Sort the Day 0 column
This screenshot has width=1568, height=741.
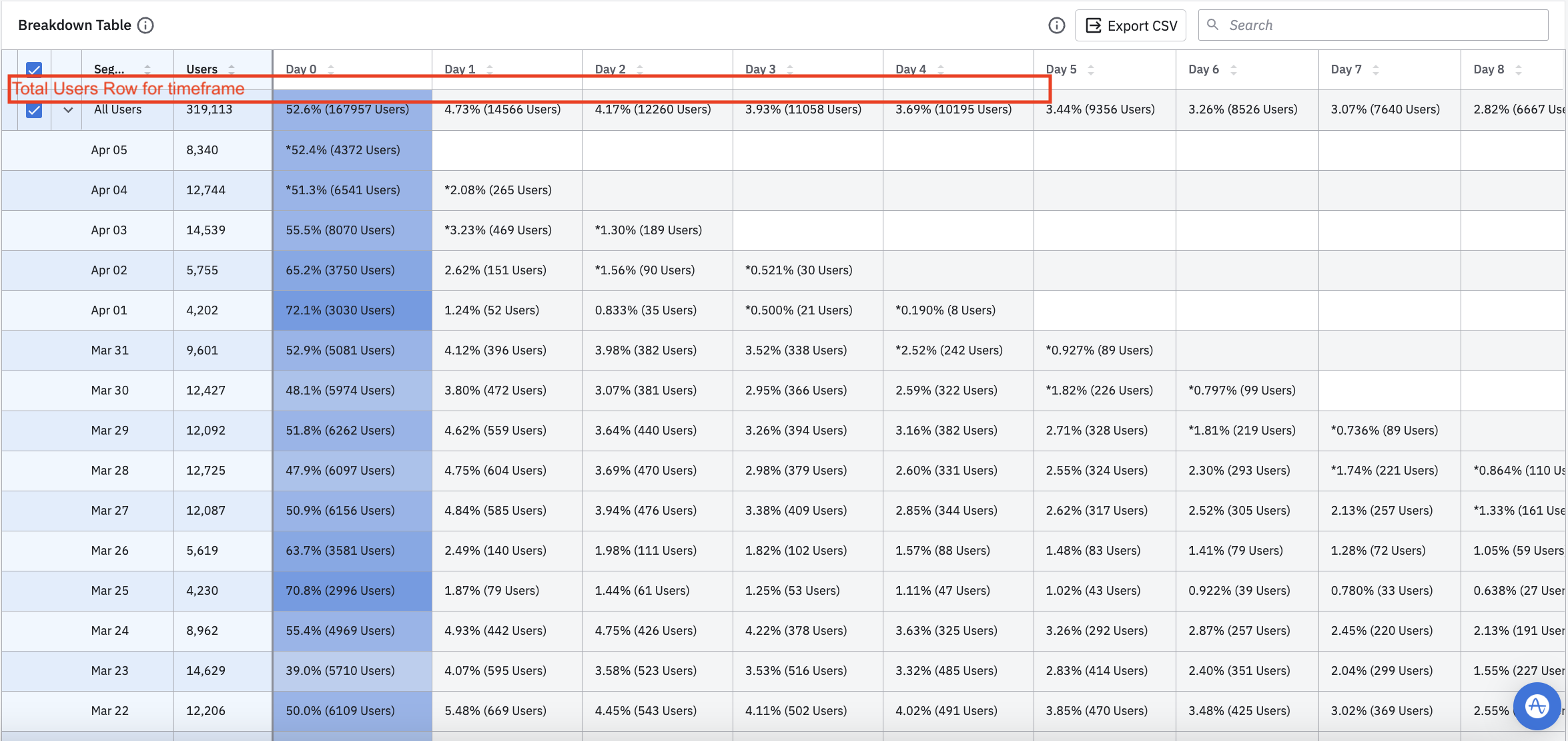(x=331, y=69)
